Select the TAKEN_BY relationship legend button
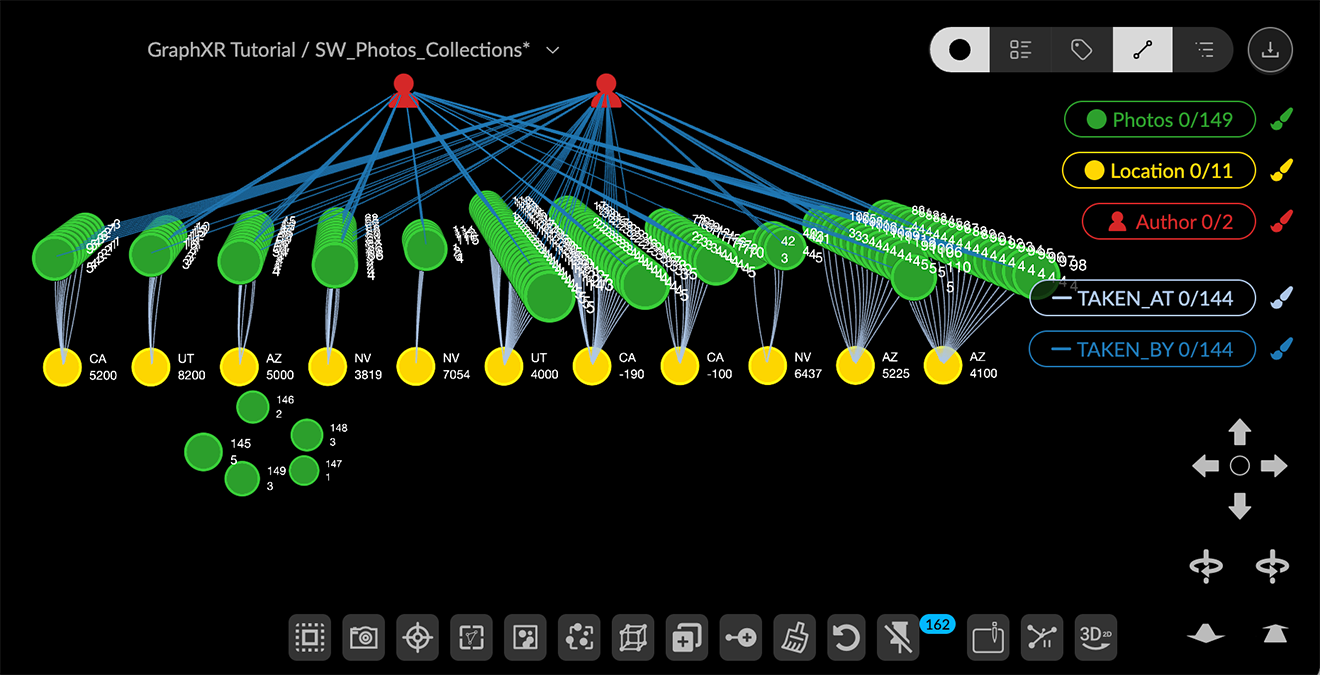 [x=1142, y=350]
